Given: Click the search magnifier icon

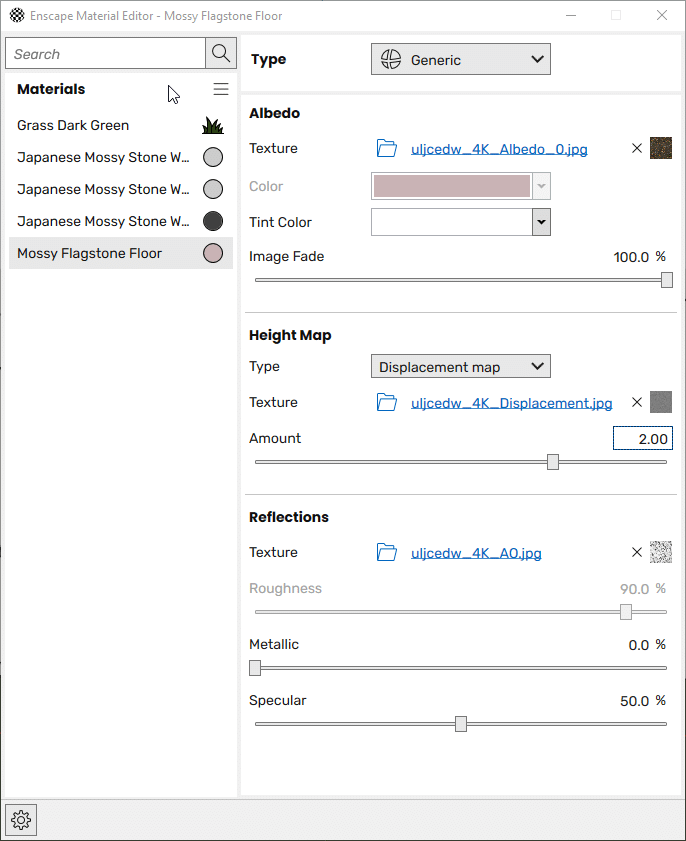Looking at the screenshot, I should 220,54.
